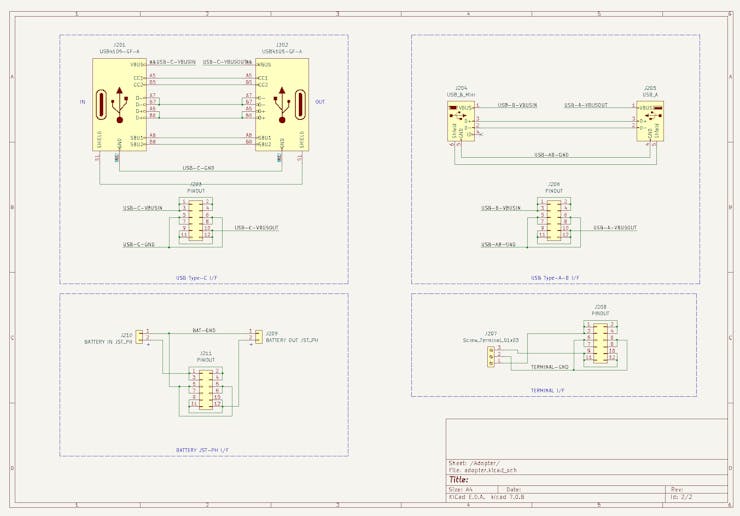Select the BAT-GND net label
This screenshot has height=516, width=740.
click(203, 330)
